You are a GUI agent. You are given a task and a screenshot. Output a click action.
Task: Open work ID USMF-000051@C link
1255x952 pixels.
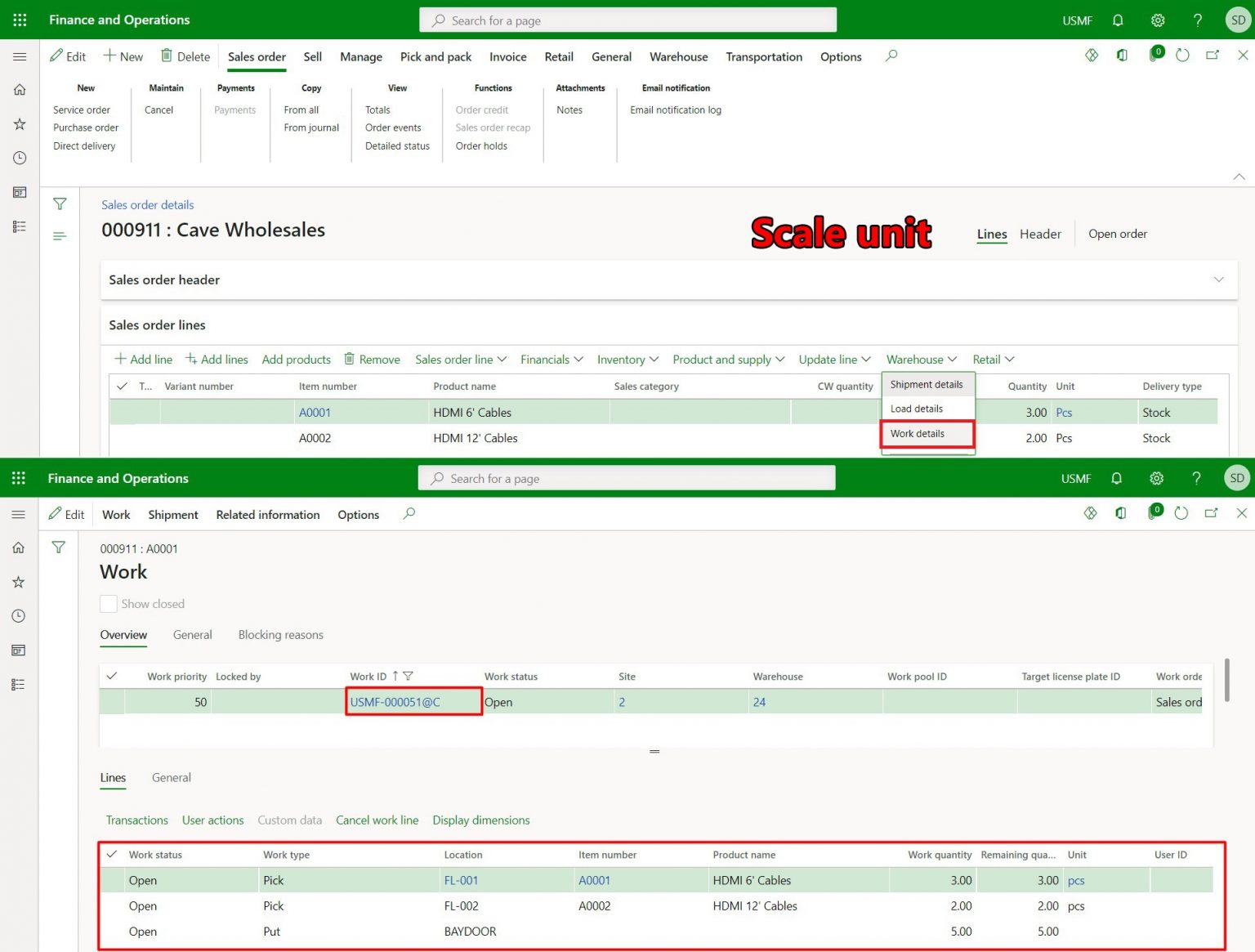(x=395, y=702)
